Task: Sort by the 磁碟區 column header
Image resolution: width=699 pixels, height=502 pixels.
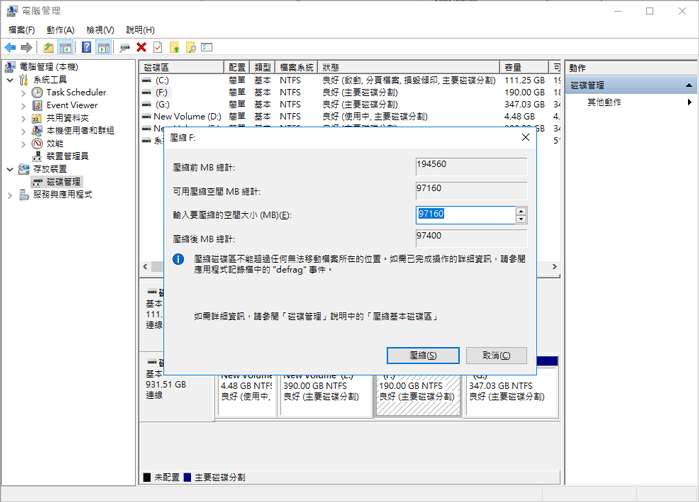Action: pos(181,67)
